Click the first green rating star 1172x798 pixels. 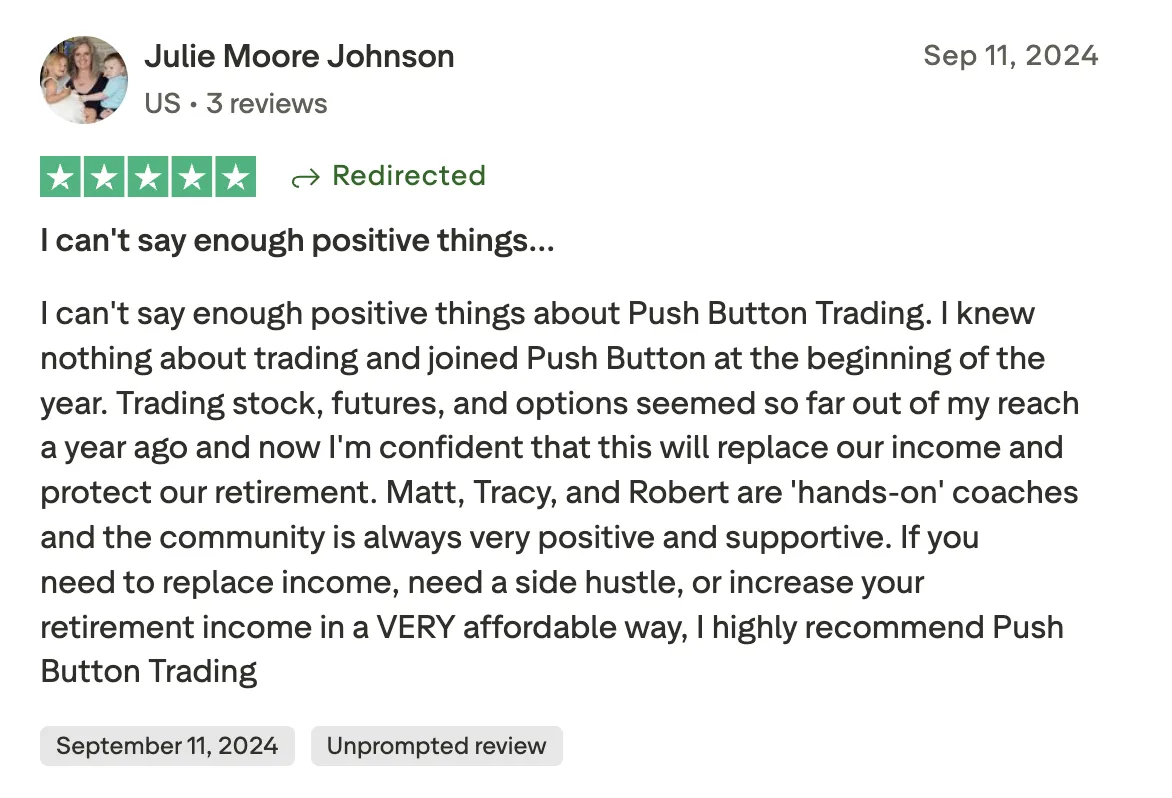tap(61, 177)
